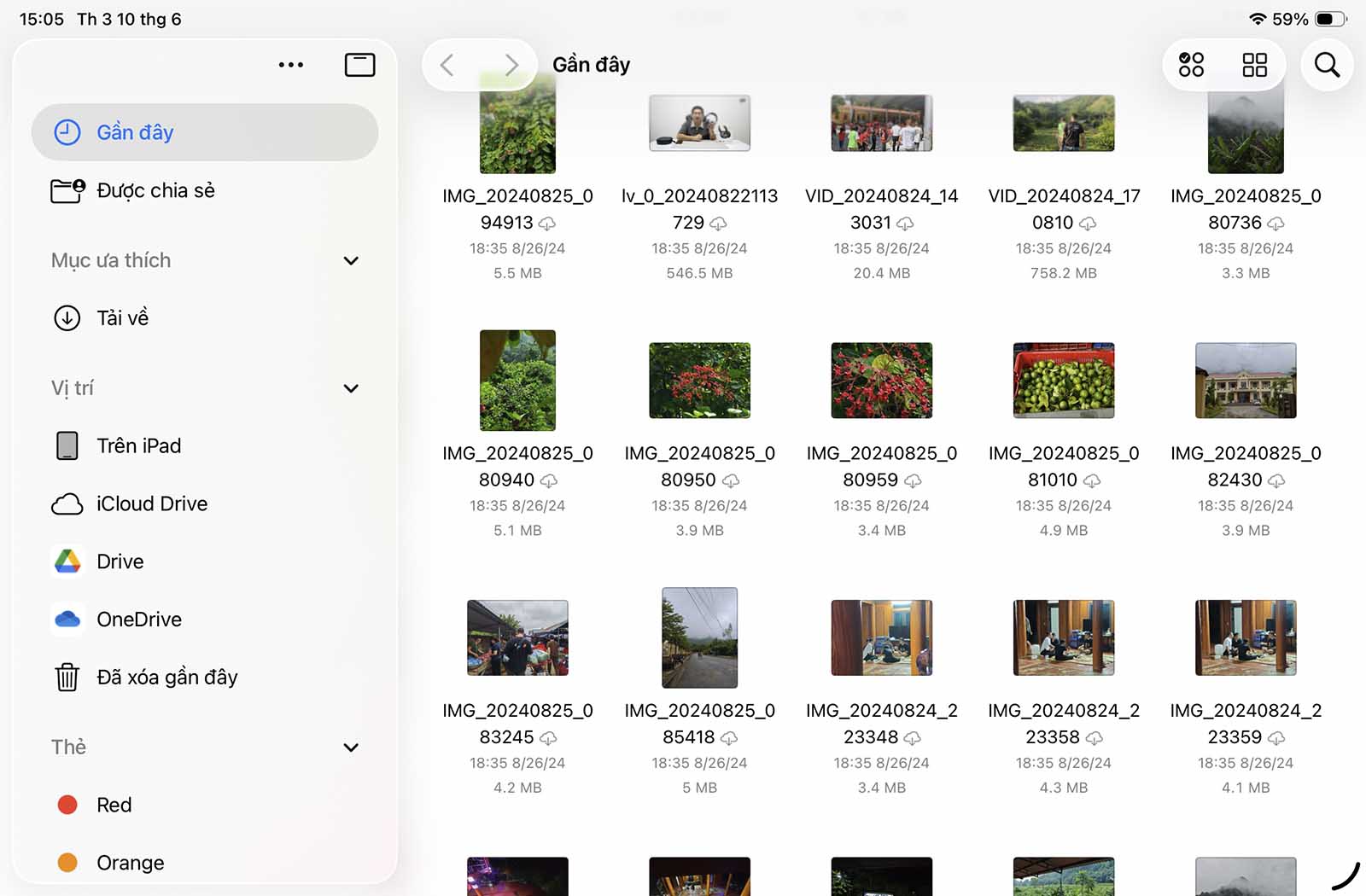The image size is (1366, 896).
Task: Open video thumbnail VID_20240824_143031
Action: coord(881,124)
